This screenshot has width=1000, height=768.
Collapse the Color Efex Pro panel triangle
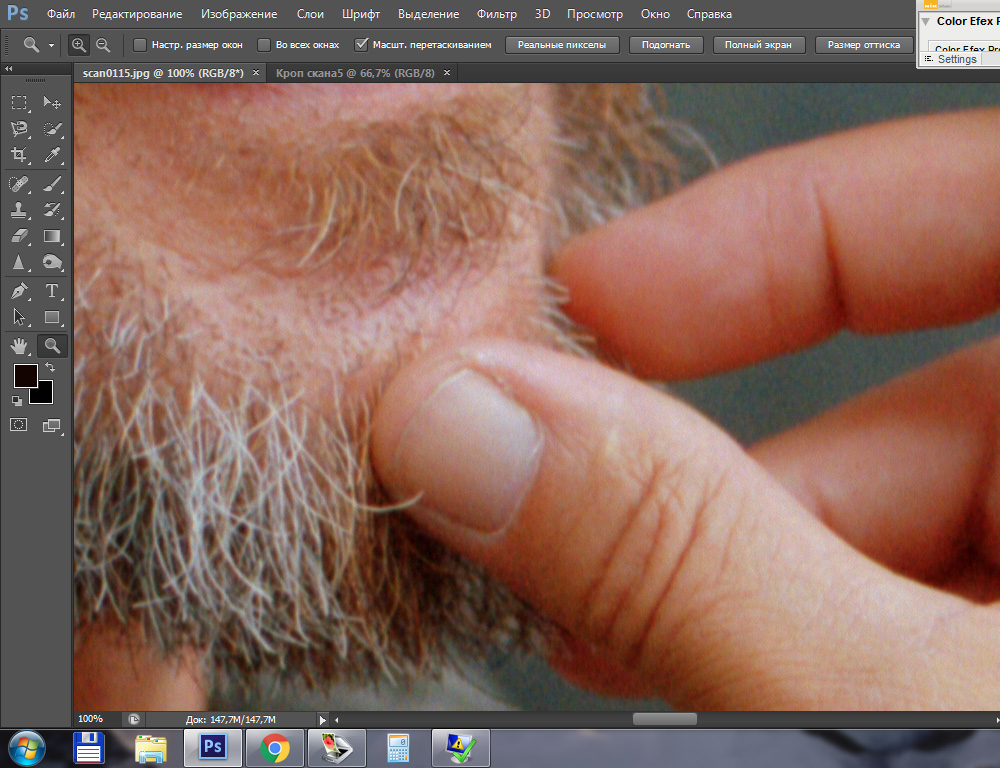[926, 21]
